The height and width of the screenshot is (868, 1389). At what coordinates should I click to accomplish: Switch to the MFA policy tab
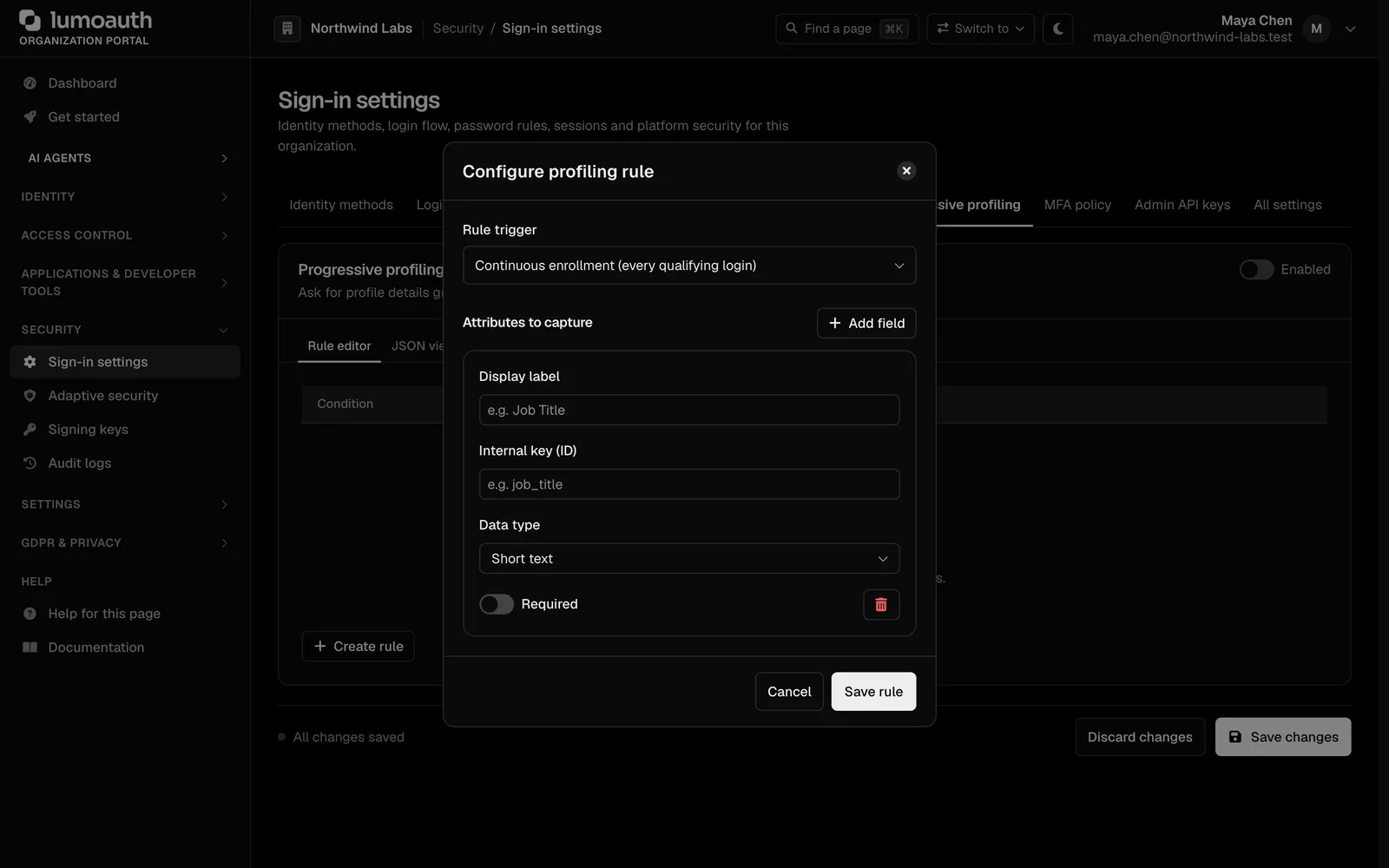(x=1077, y=205)
